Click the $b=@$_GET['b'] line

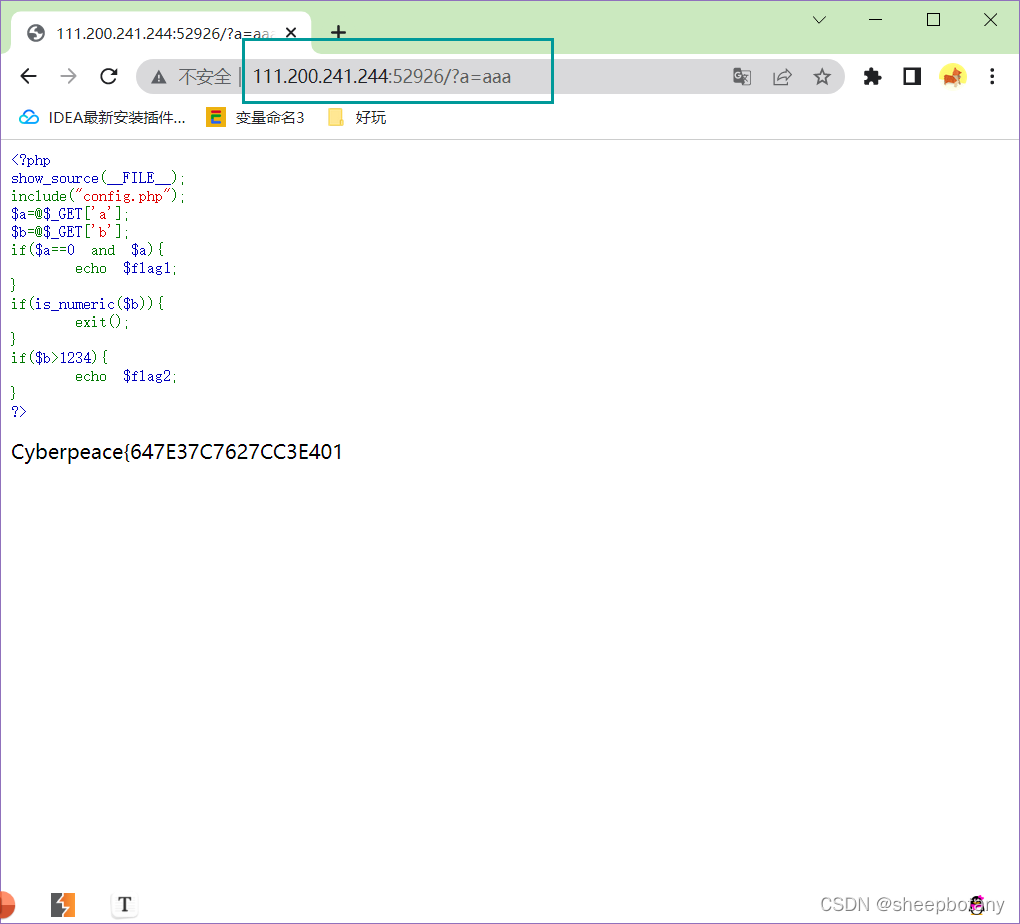click(70, 232)
